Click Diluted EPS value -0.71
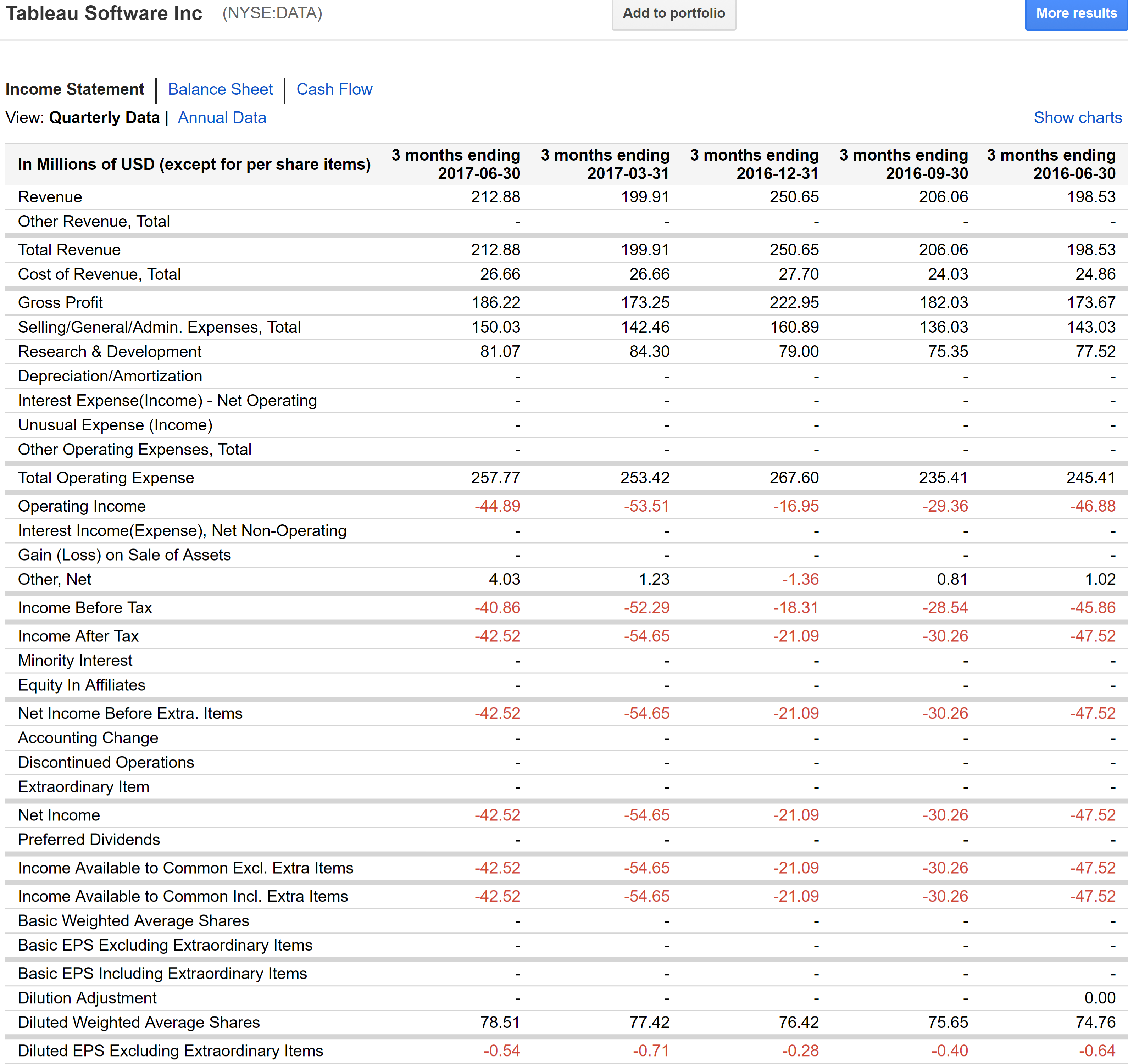This screenshot has height=1064, width=1128. [651, 1051]
